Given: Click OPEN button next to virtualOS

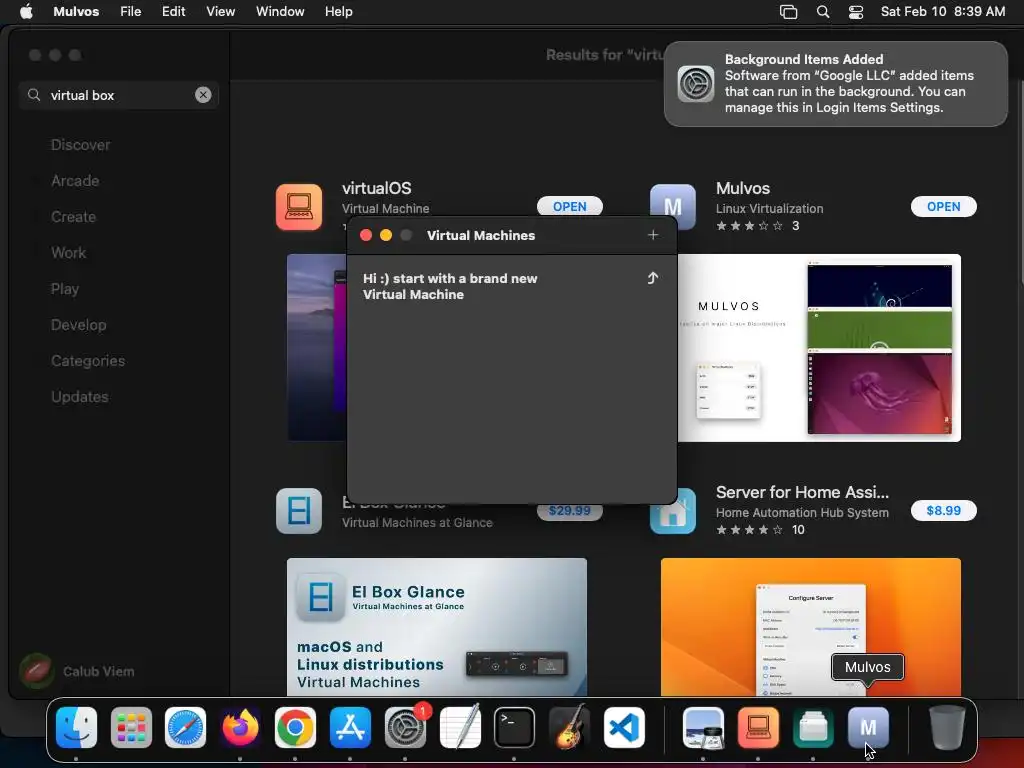Looking at the screenshot, I should click(569, 206).
